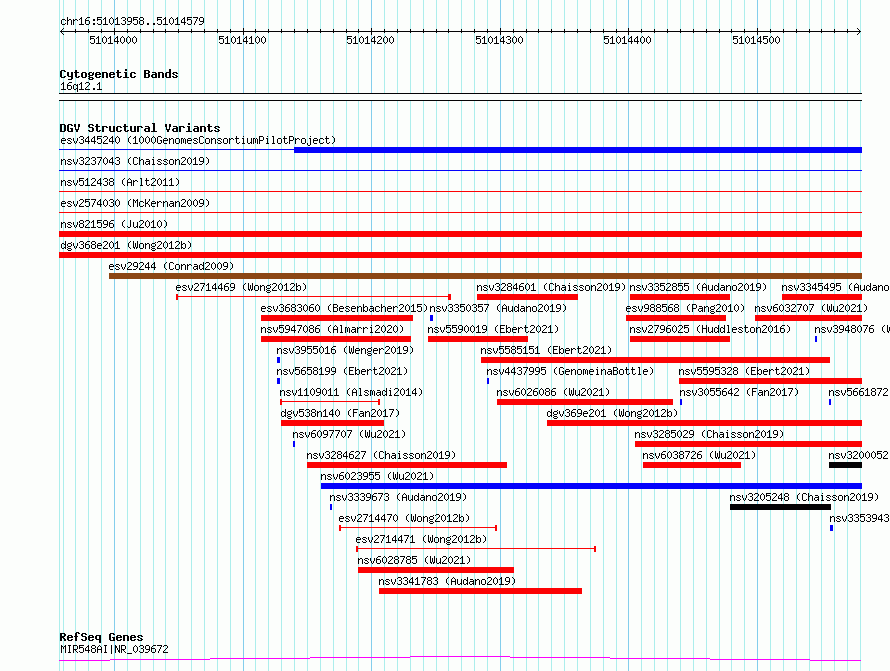Click the esv3445240 blue variant bar
The image size is (890, 671).
[x=578, y=150]
